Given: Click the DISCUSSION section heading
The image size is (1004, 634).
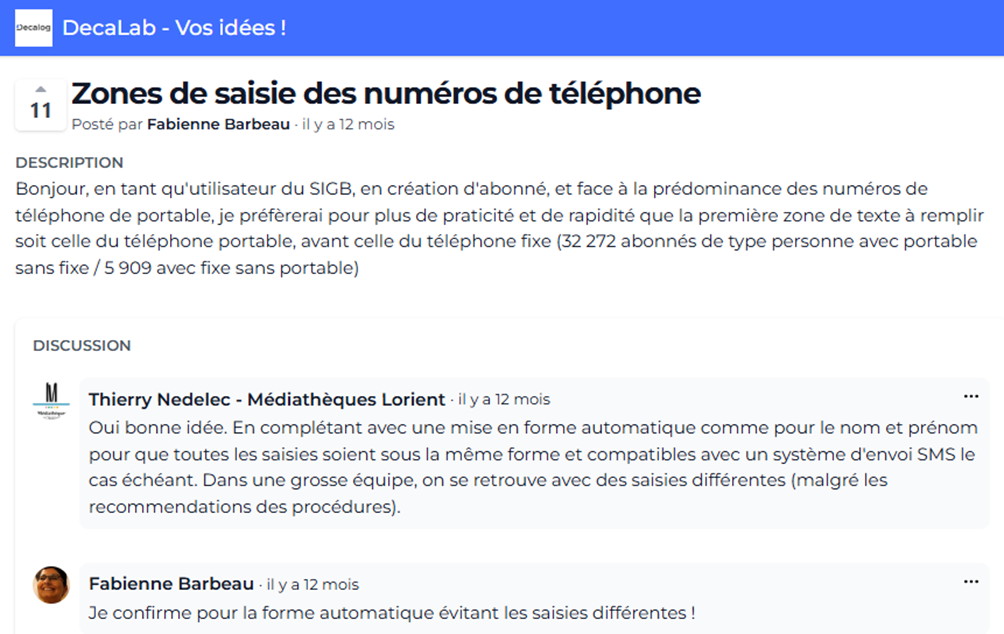Looking at the screenshot, I should (82, 346).
